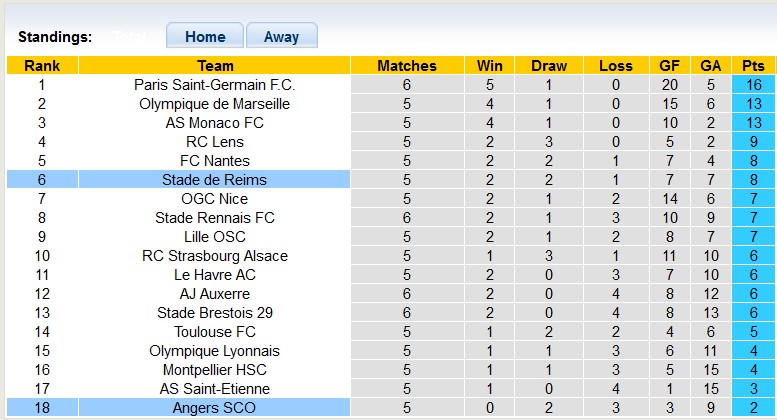Switch to the Home standings tab
This screenshot has width=777, height=420.
click(205, 36)
